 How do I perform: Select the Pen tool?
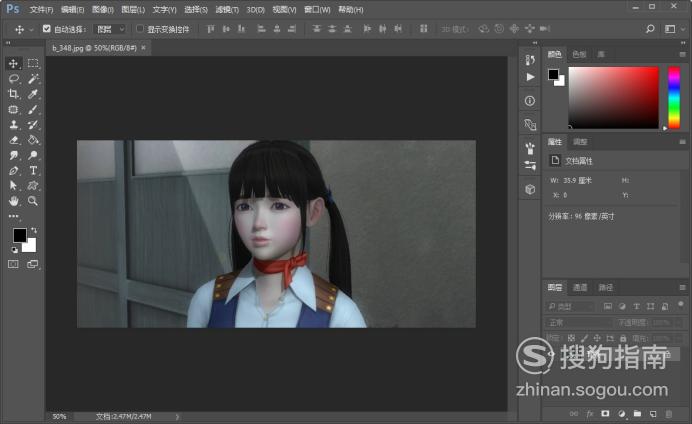[13, 170]
